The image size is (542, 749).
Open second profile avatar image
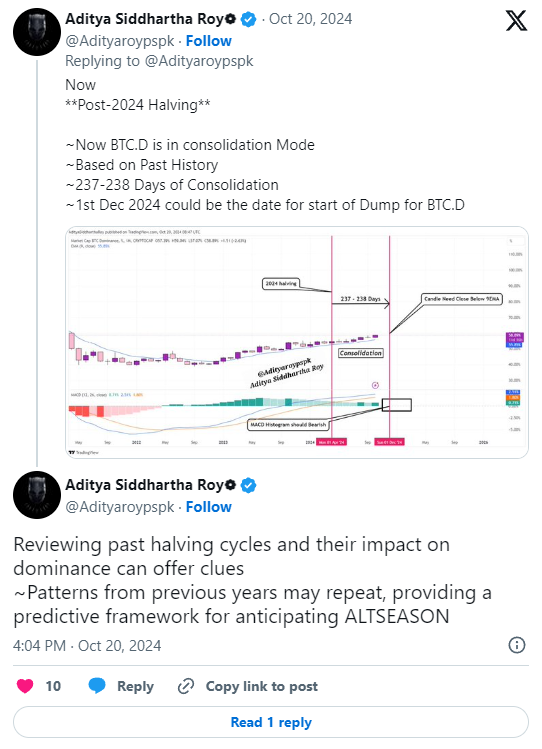37,495
